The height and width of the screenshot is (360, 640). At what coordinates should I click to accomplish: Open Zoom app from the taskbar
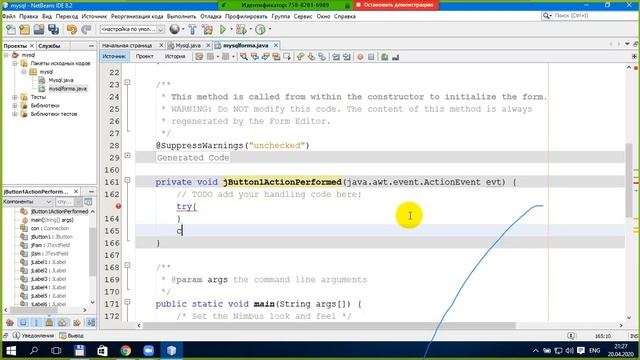click(x=149, y=351)
